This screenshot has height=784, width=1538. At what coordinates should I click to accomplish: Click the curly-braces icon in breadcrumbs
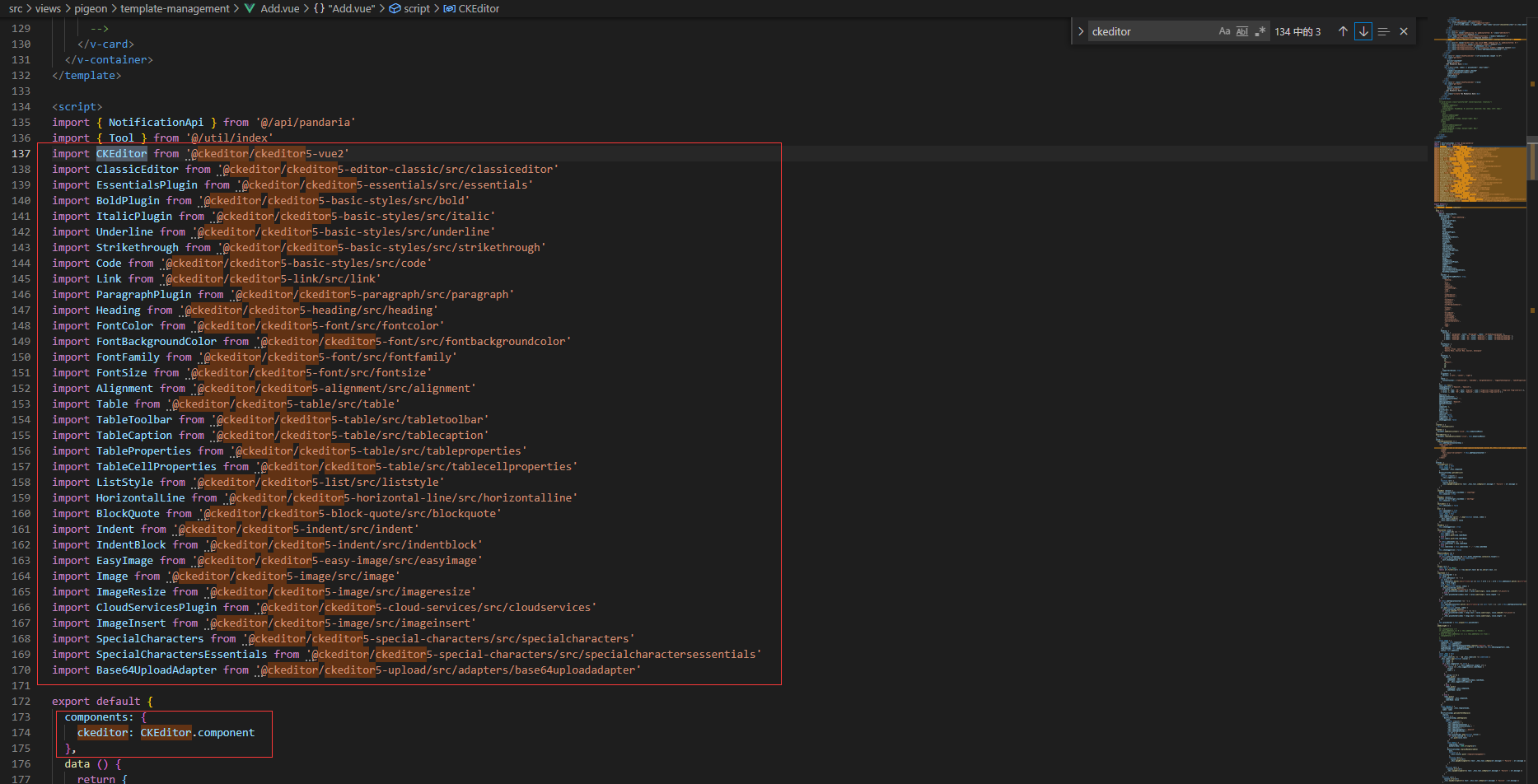tap(319, 8)
